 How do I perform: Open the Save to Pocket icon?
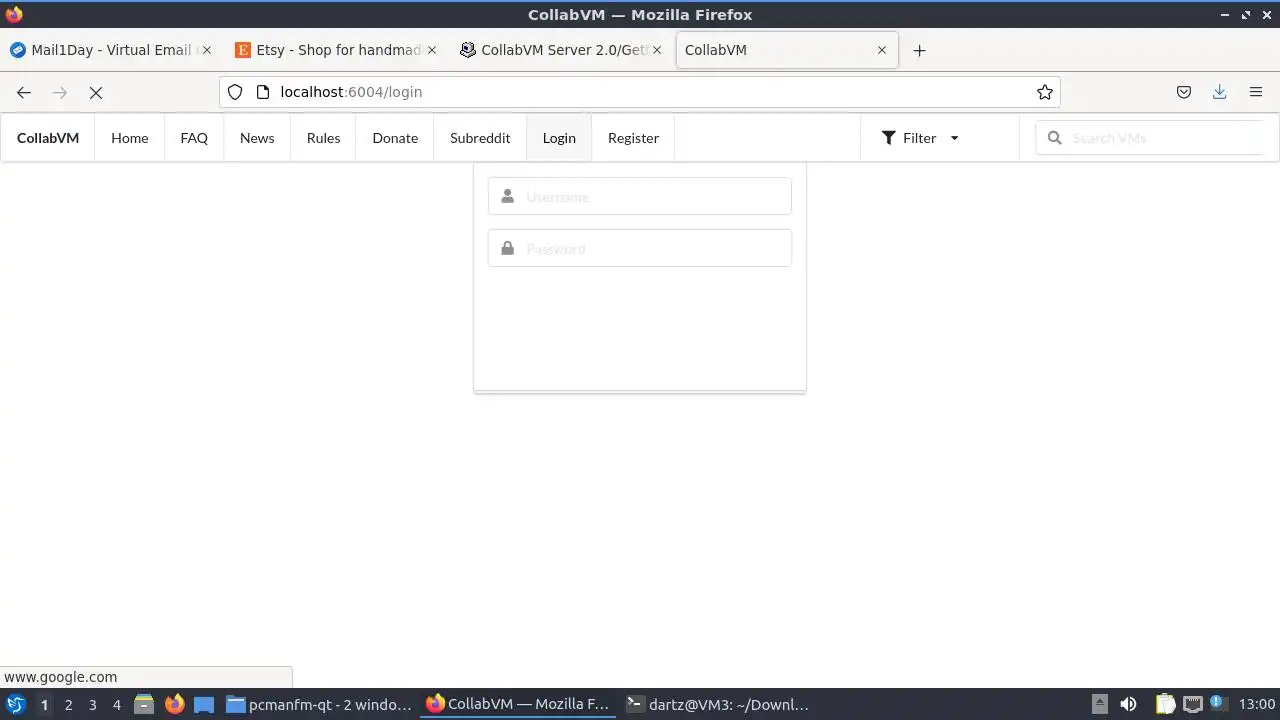pyautogui.click(x=1184, y=92)
